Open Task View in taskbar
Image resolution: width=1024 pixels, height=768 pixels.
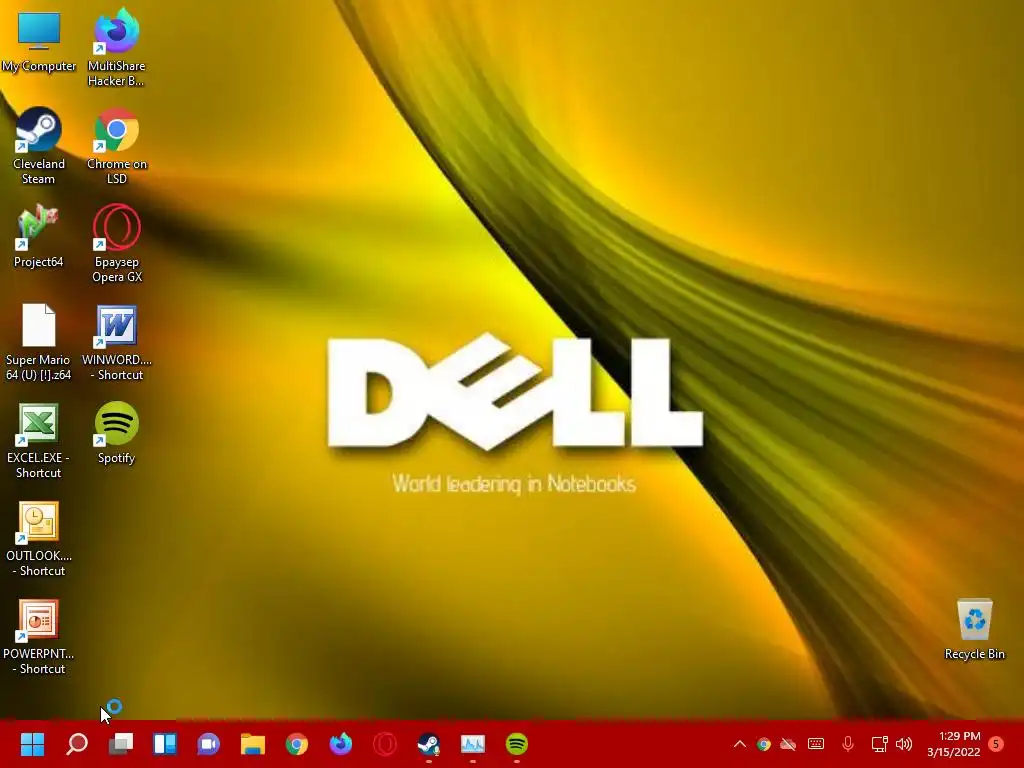121,744
